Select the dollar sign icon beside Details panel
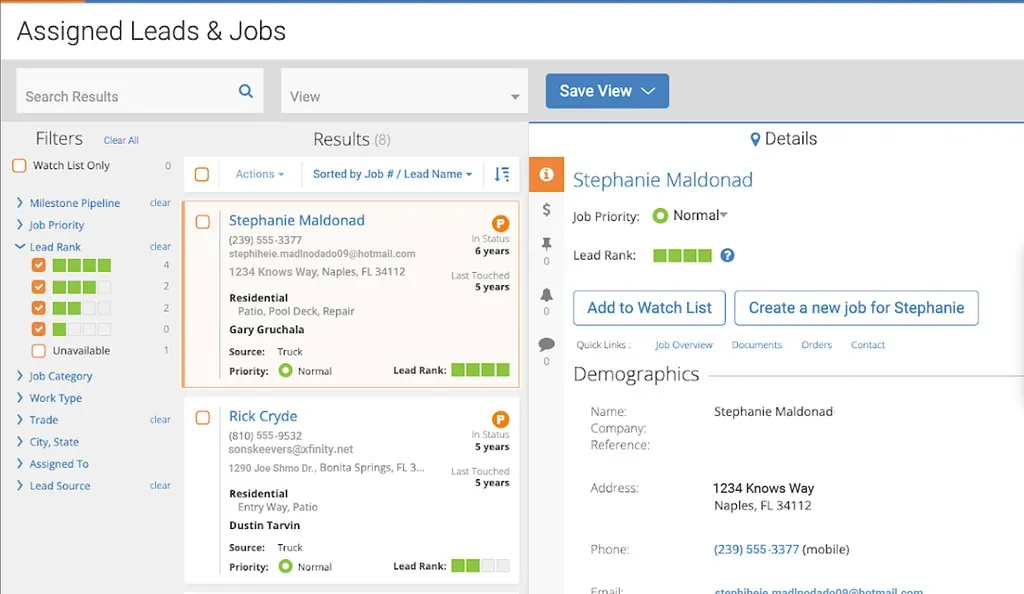Viewport: 1024px width, 594px height. [x=546, y=212]
